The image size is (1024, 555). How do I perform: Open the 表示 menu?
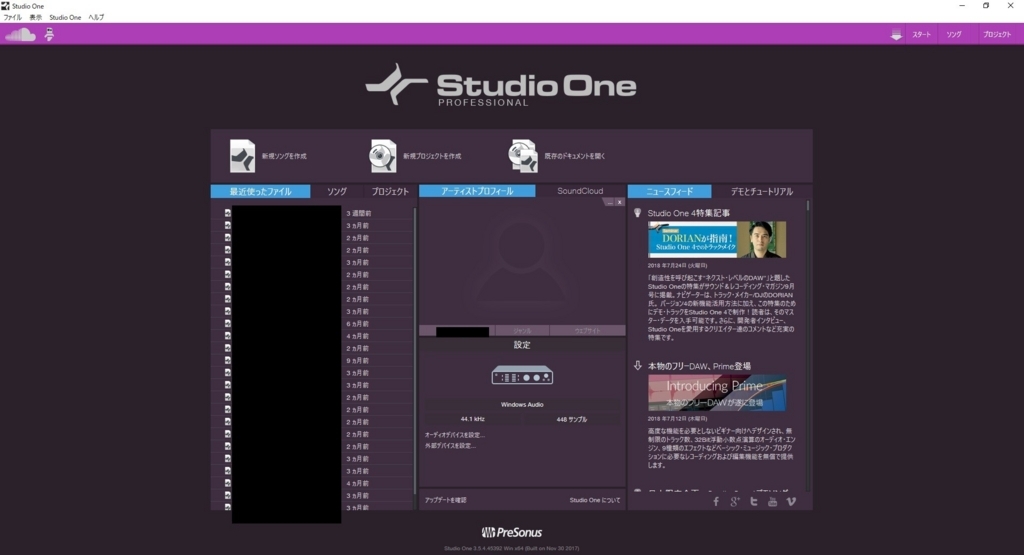pos(35,18)
